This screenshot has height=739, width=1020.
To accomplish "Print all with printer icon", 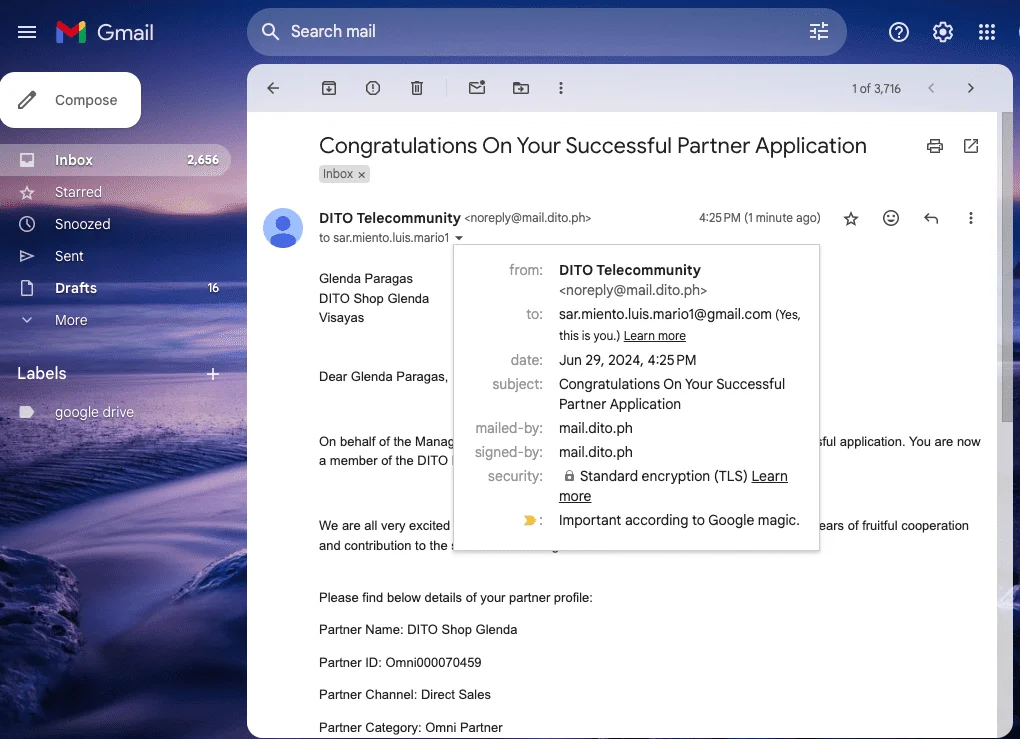I will [935, 146].
